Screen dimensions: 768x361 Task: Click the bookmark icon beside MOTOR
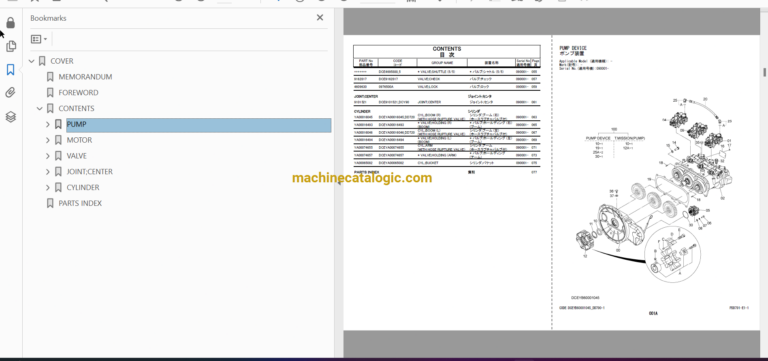pyautogui.click(x=58, y=140)
